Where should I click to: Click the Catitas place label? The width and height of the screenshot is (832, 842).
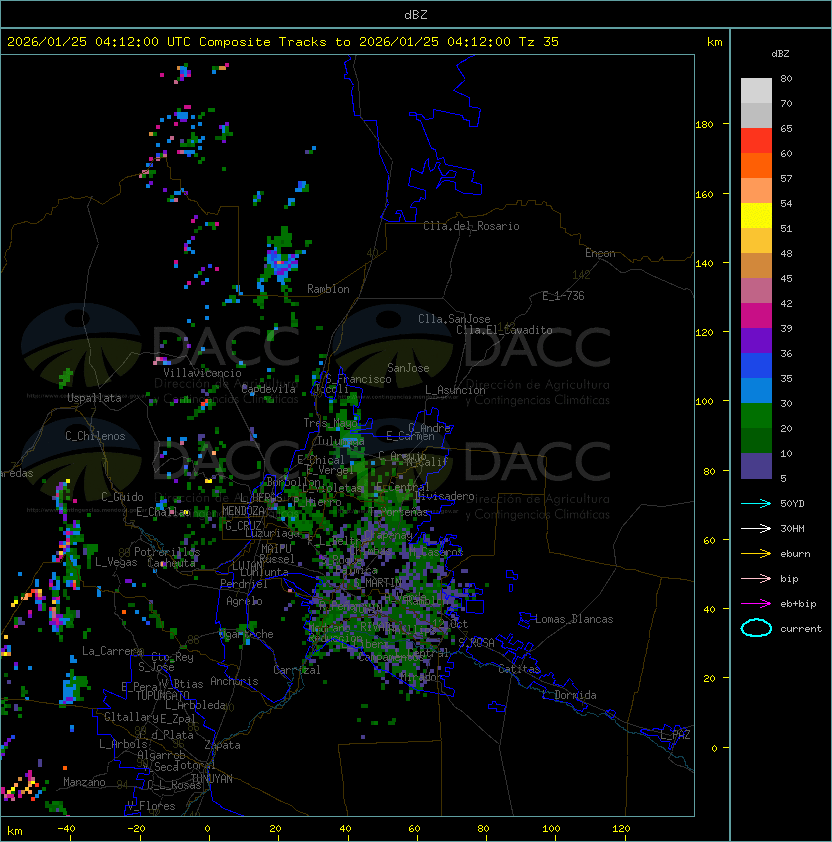click(519, 669)
